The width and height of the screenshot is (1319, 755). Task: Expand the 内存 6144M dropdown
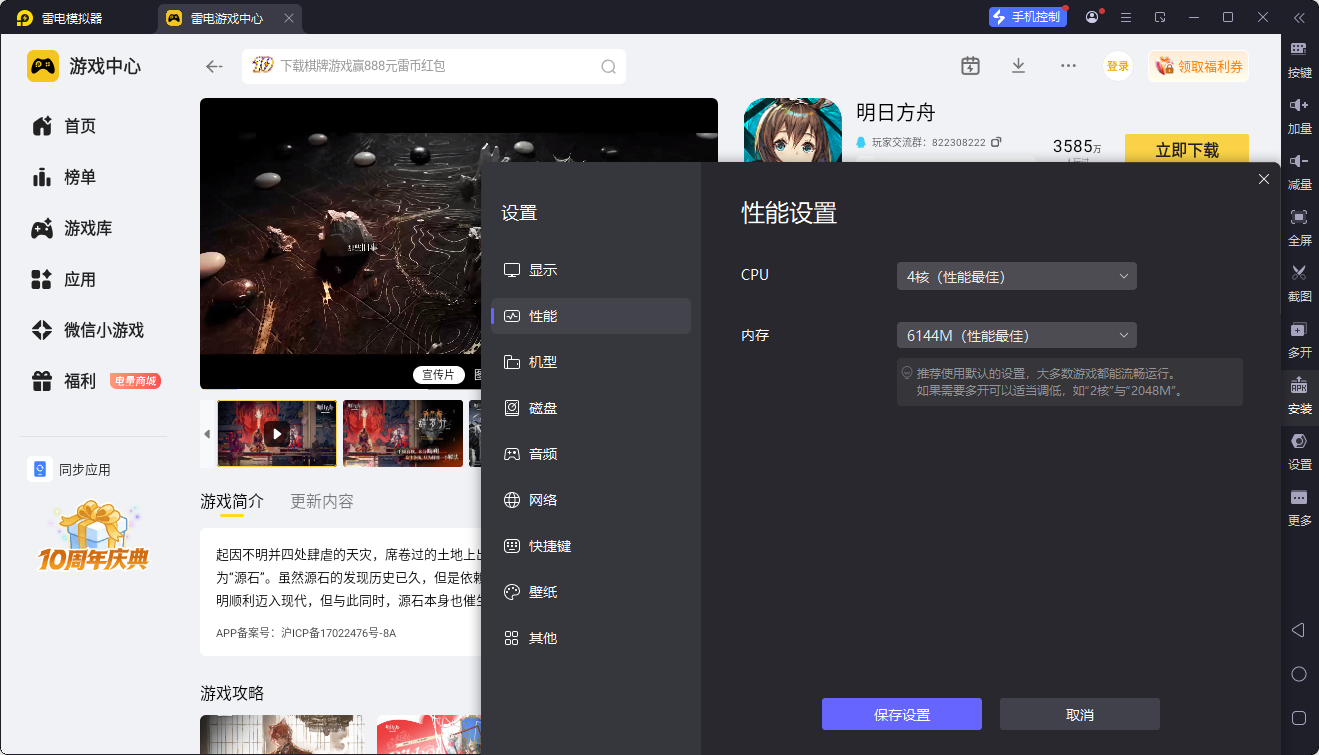(x=1017, y=335)
